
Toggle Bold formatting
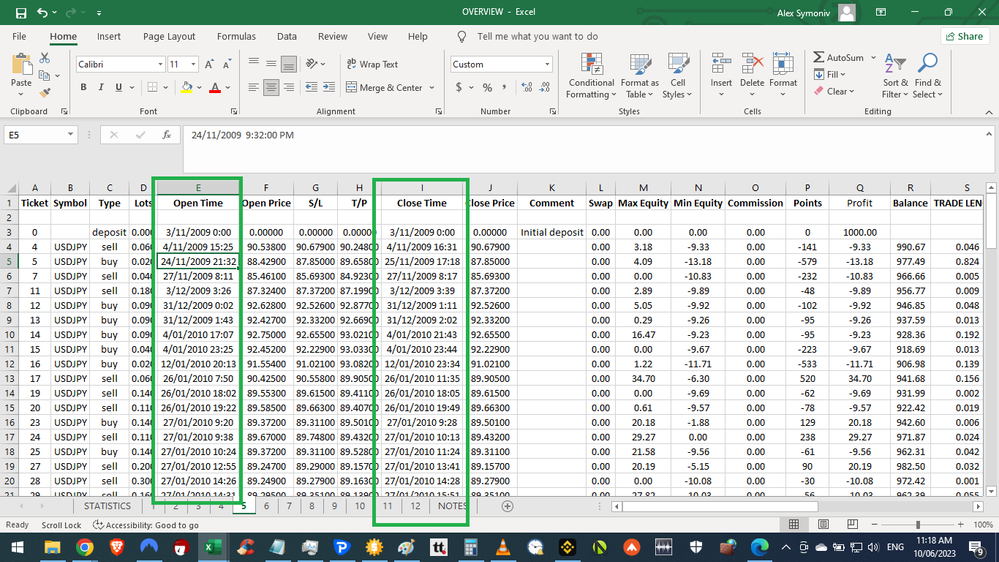(x=84, y=88)
